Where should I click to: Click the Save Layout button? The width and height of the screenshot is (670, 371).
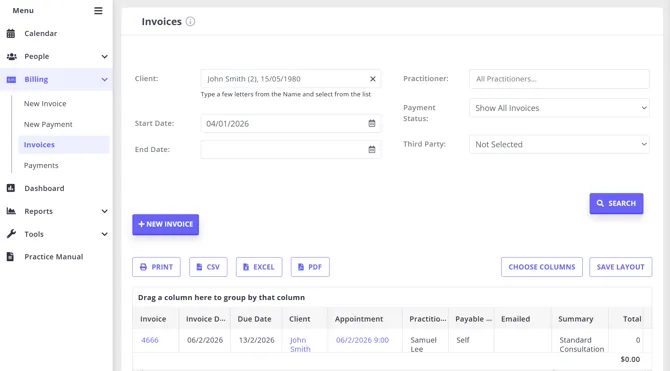(x=620, y=267)
